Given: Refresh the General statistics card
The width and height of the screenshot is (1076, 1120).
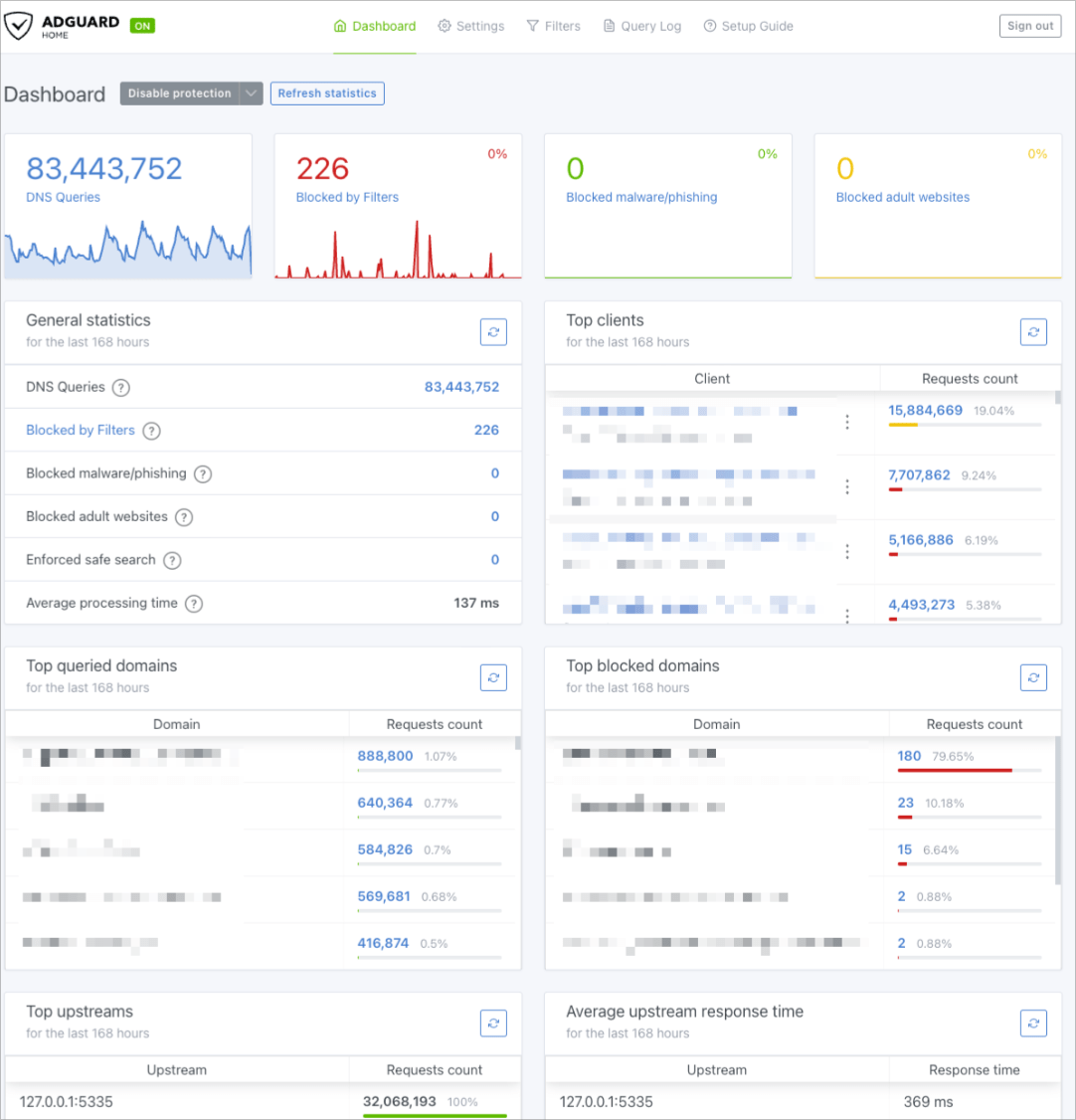Looking at the screenshot, I should pos(493,332).
